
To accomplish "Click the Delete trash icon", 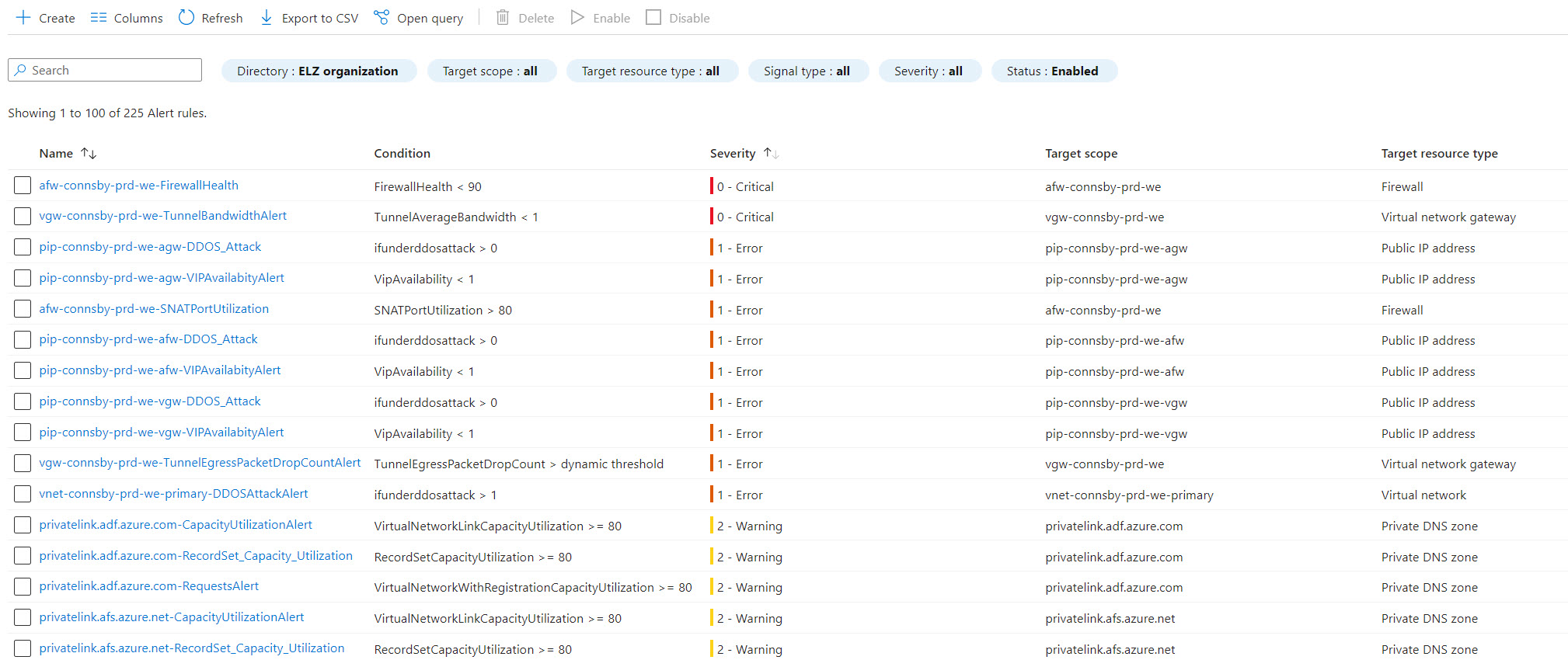I will (503, 17).
